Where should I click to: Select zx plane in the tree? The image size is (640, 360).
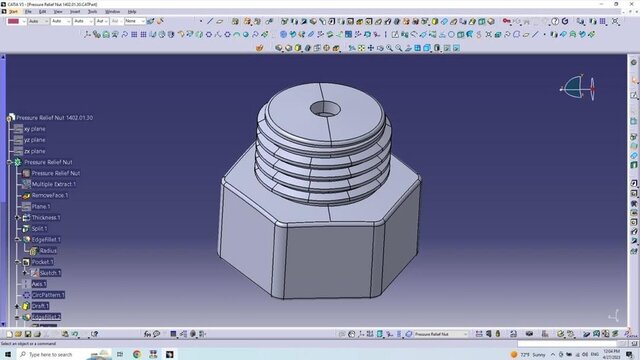[x=35, y=151]
